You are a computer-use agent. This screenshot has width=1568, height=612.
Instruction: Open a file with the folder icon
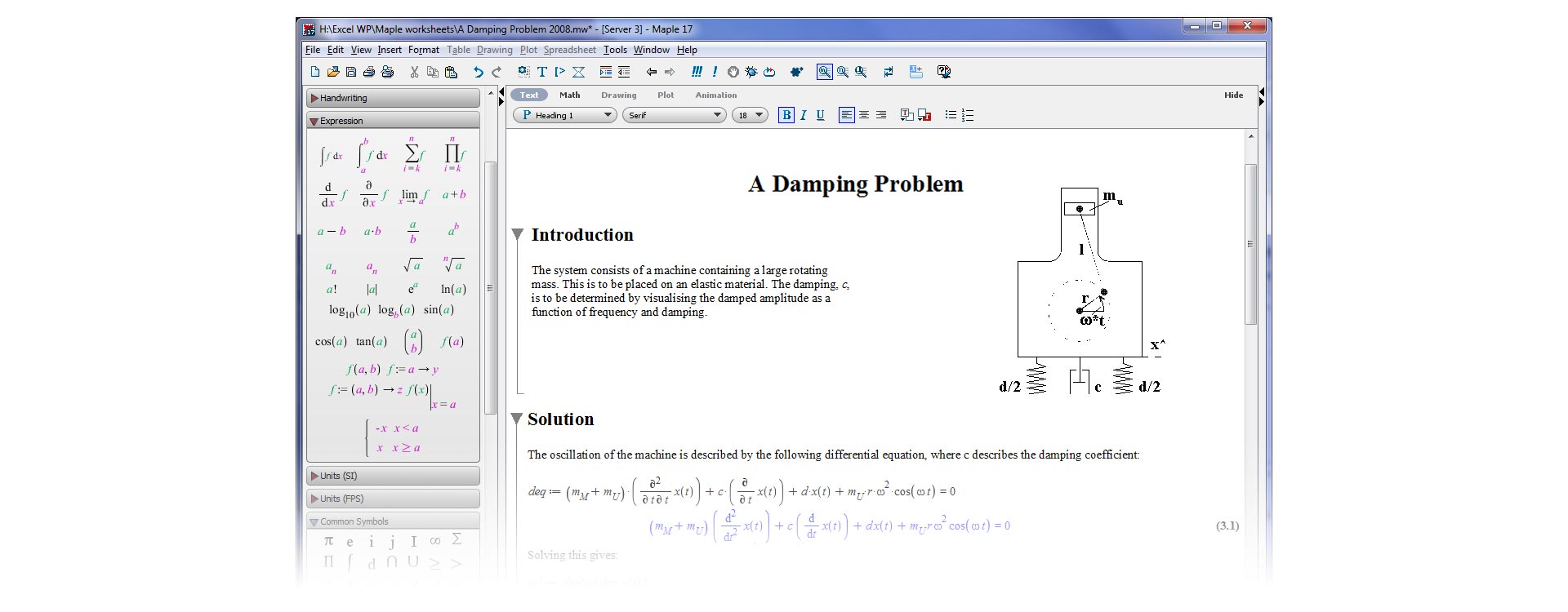pyautogui.click(x=333, y=72)
